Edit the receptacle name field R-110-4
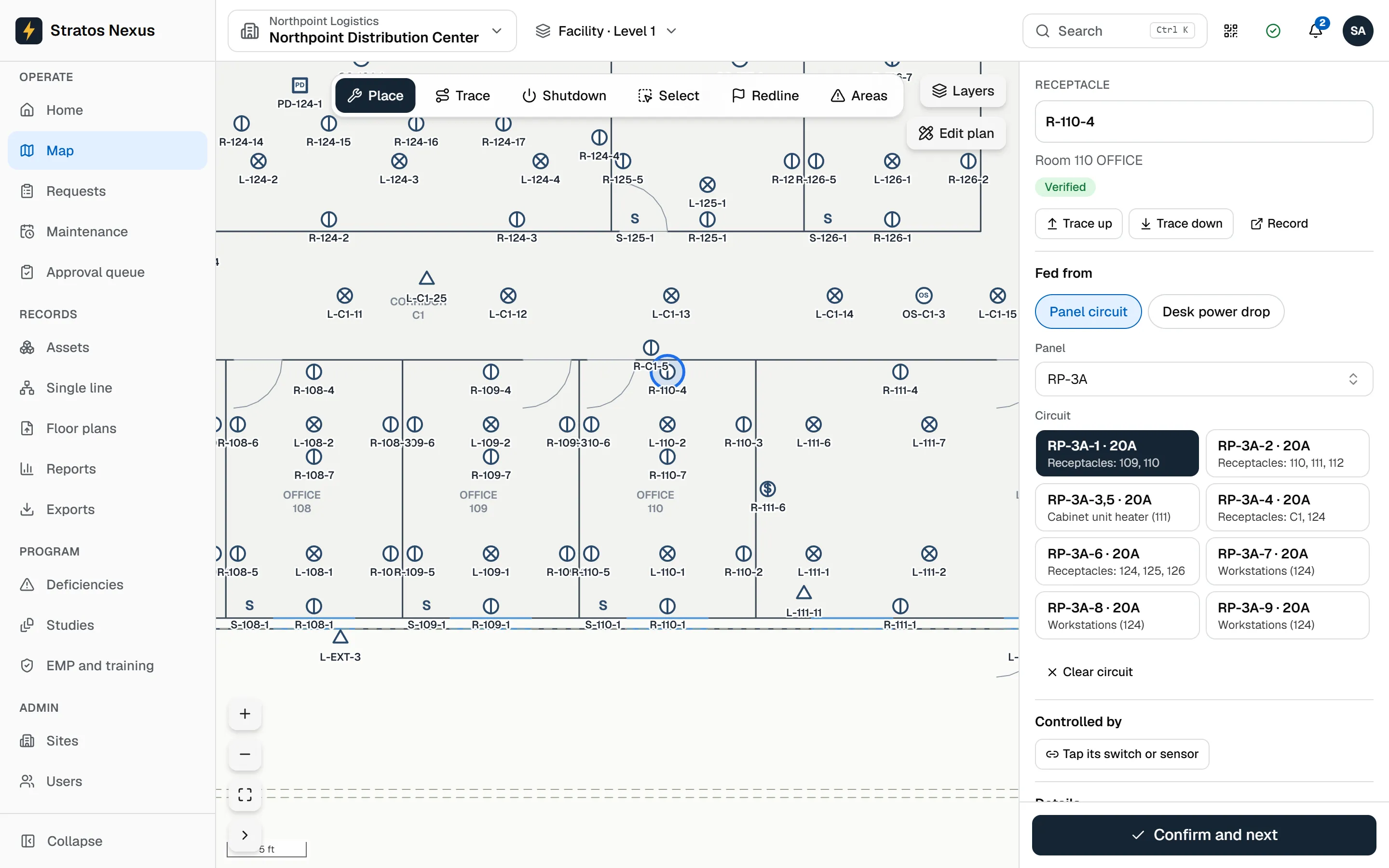This screenshot has width=1389, height=868. click(x=1204, y=122)
